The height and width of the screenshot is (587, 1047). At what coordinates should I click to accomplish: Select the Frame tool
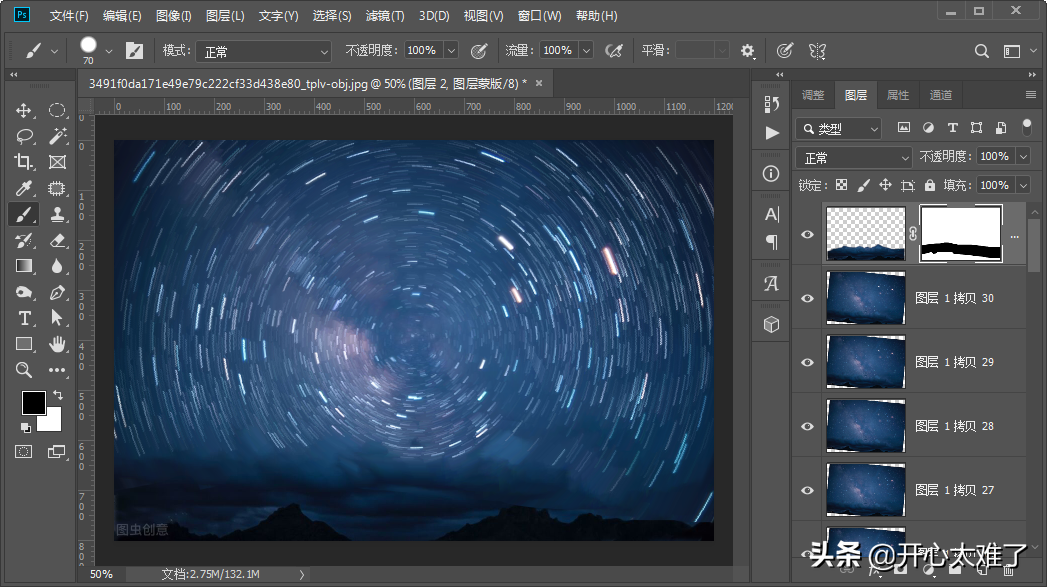click(x=57, y=162)
